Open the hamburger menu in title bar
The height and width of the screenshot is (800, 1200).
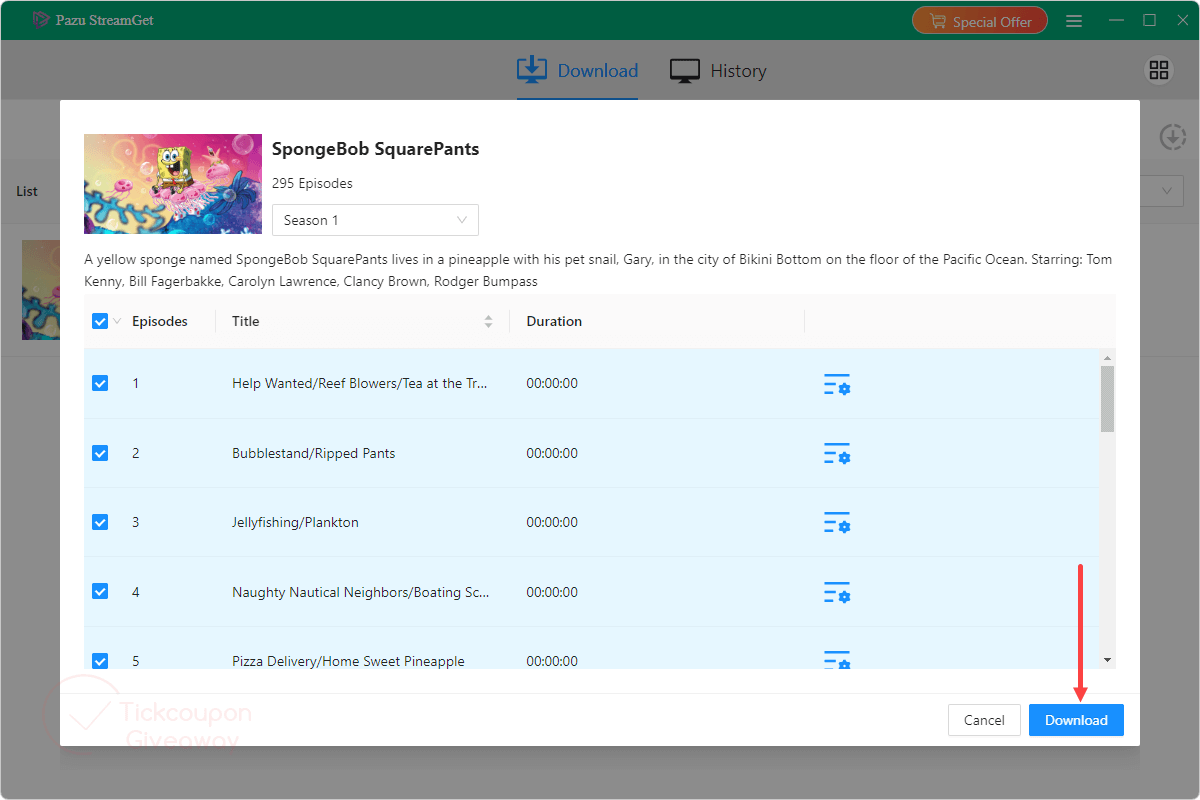(x=1074, y=21)
